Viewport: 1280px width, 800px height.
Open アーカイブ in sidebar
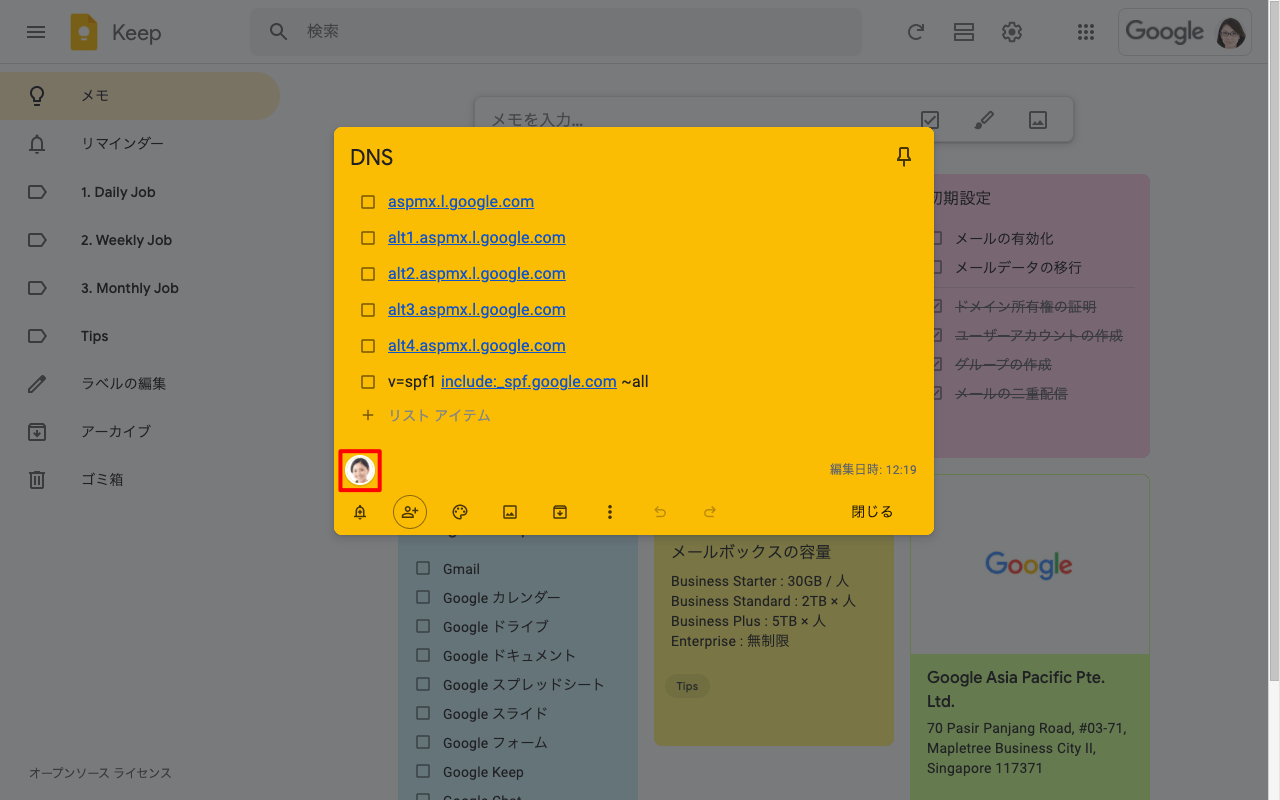coord(140,432)
